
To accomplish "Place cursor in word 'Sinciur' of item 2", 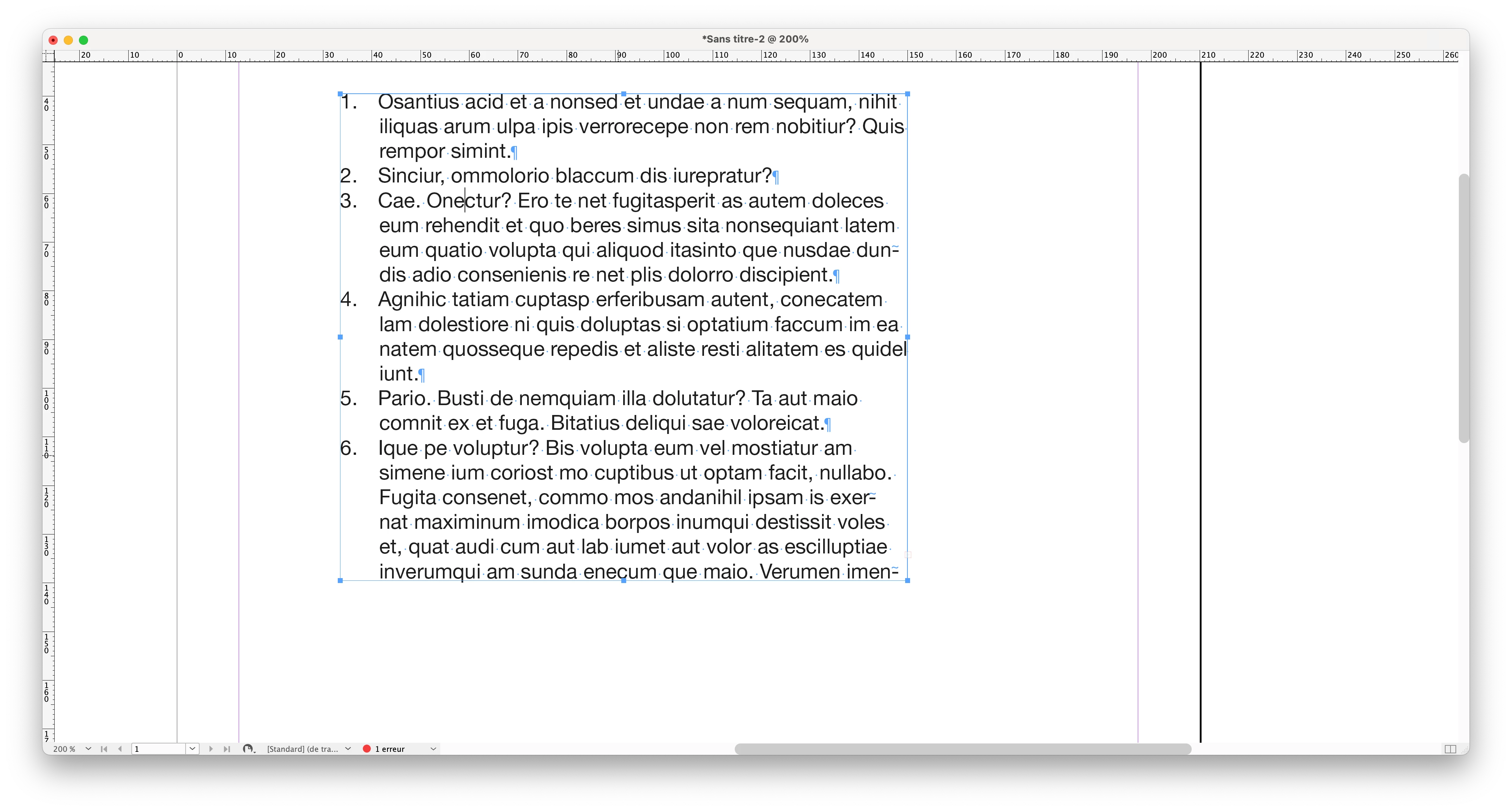I will pyautogui.click(x=410, y=176).
